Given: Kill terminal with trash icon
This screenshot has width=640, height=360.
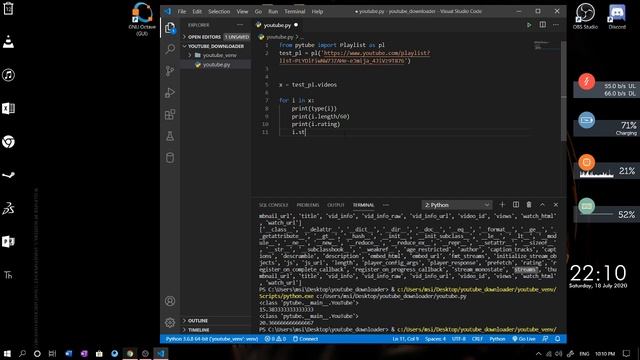Looking at the screenshot, I should click(529, 204).
